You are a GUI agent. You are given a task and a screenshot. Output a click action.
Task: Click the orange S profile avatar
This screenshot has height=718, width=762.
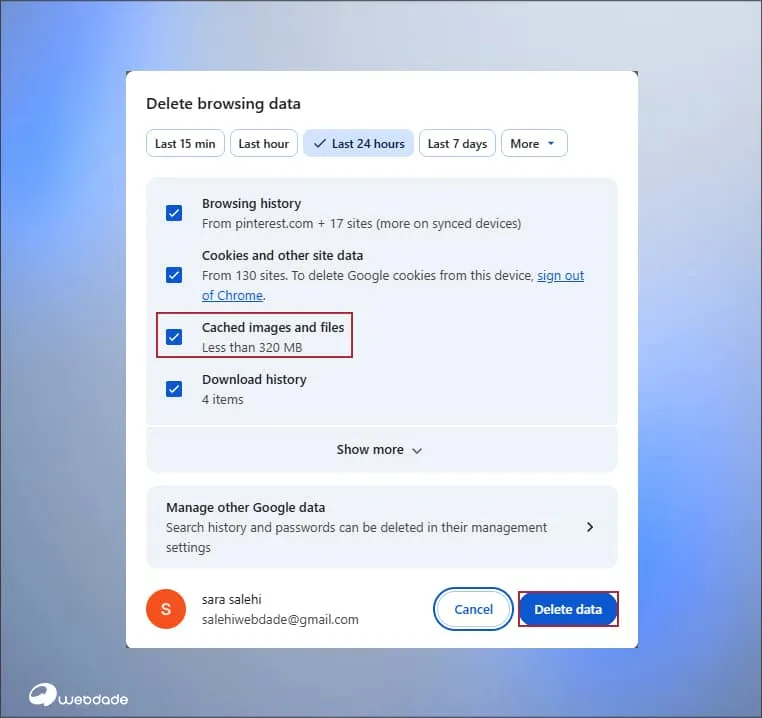coord(166,609)
